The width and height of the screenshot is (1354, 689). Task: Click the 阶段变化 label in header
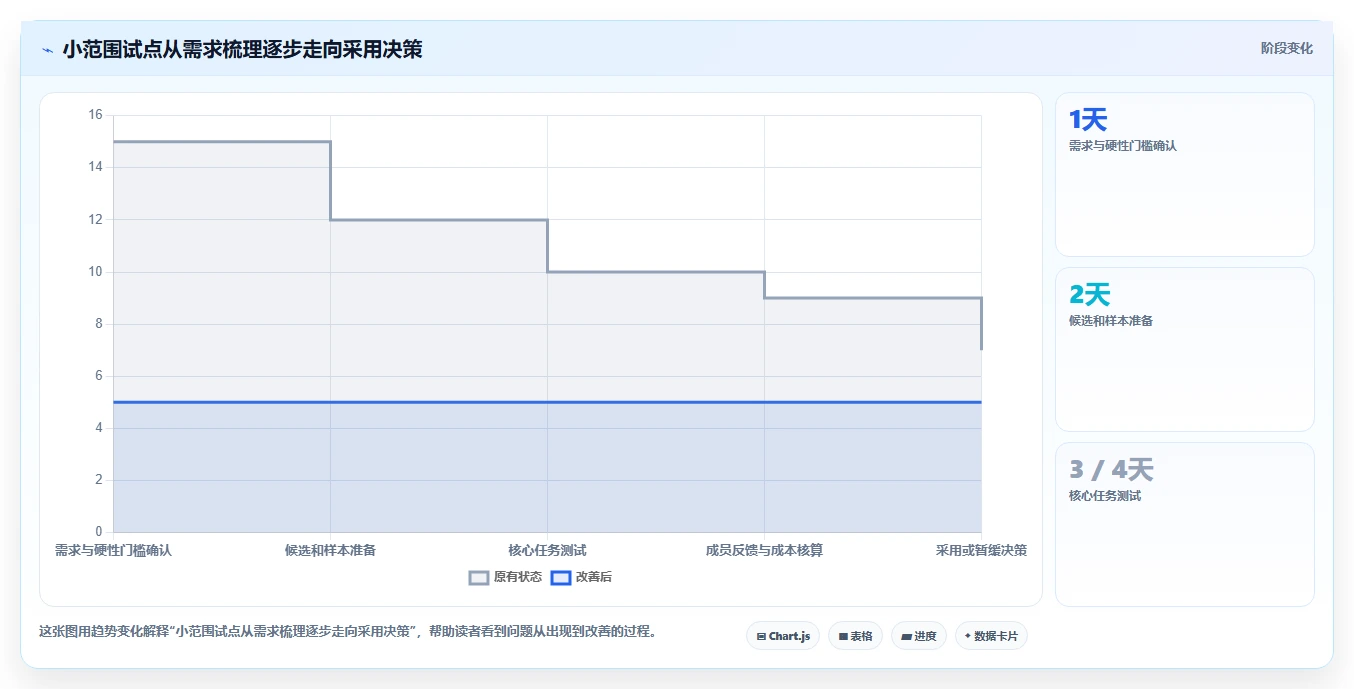(1286, 48)
